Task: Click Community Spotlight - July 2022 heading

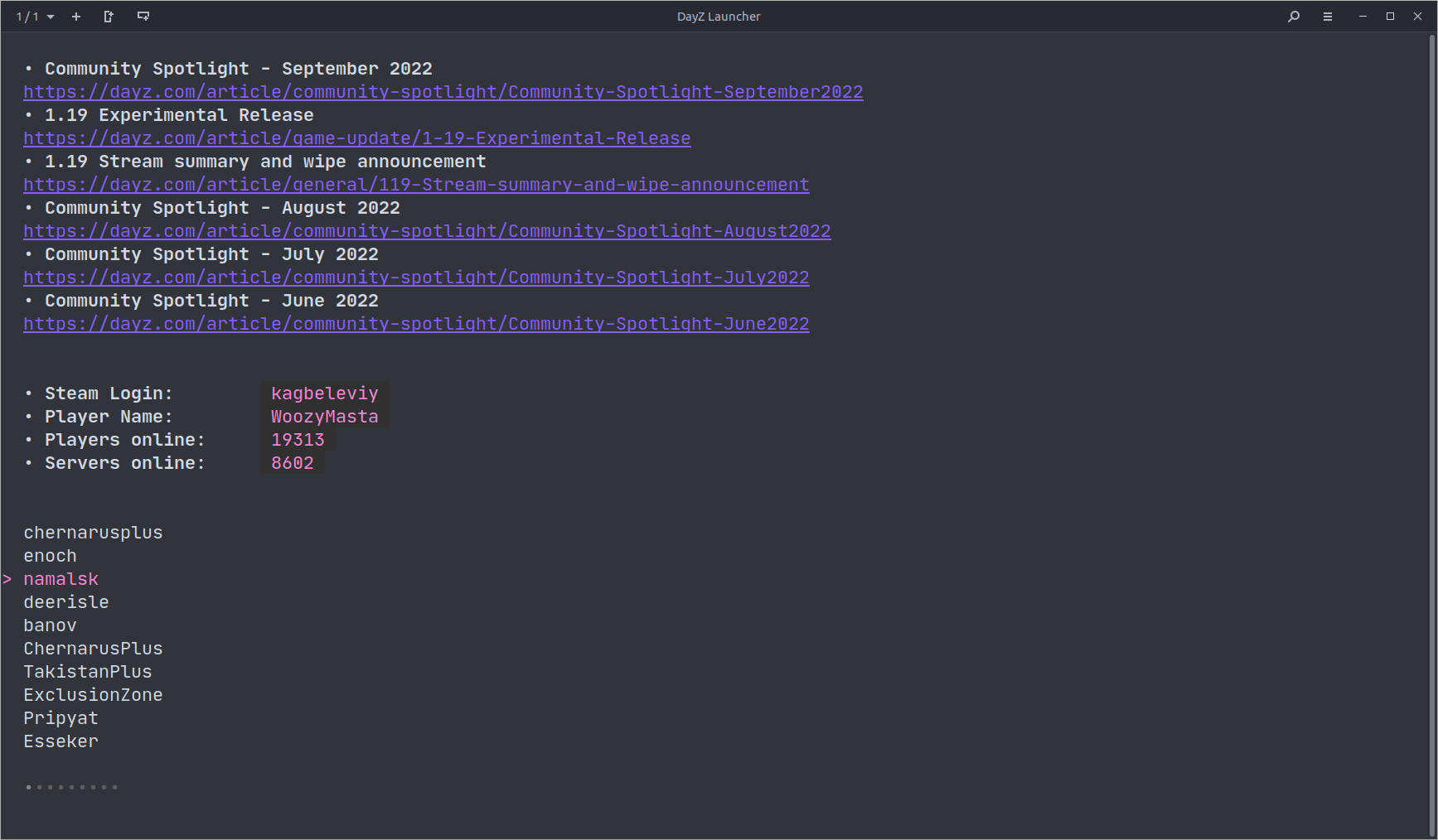Action: click(211, 254)
